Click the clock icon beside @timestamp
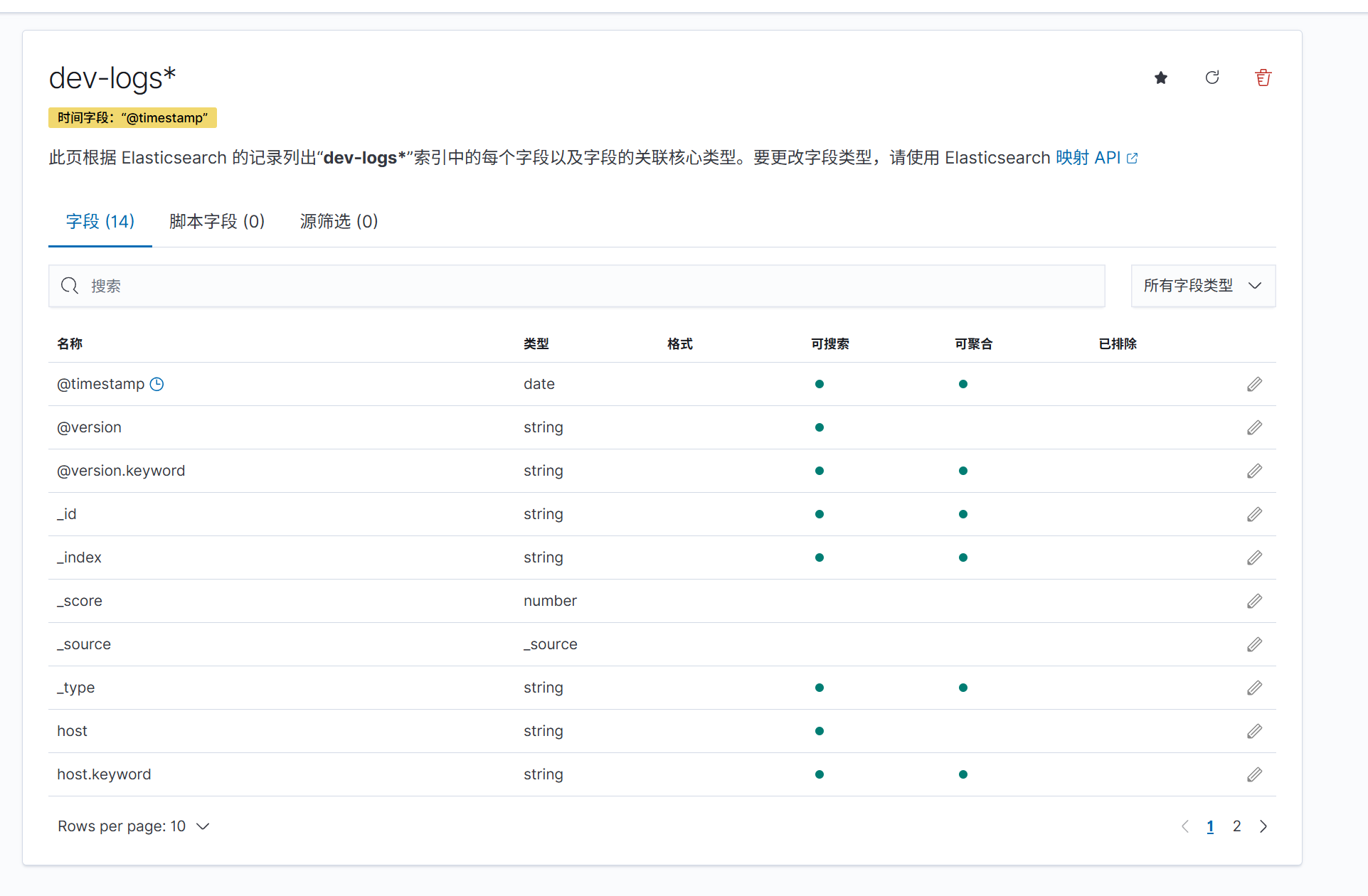This screenshot has height=896, width=1368. pos(157,384)
